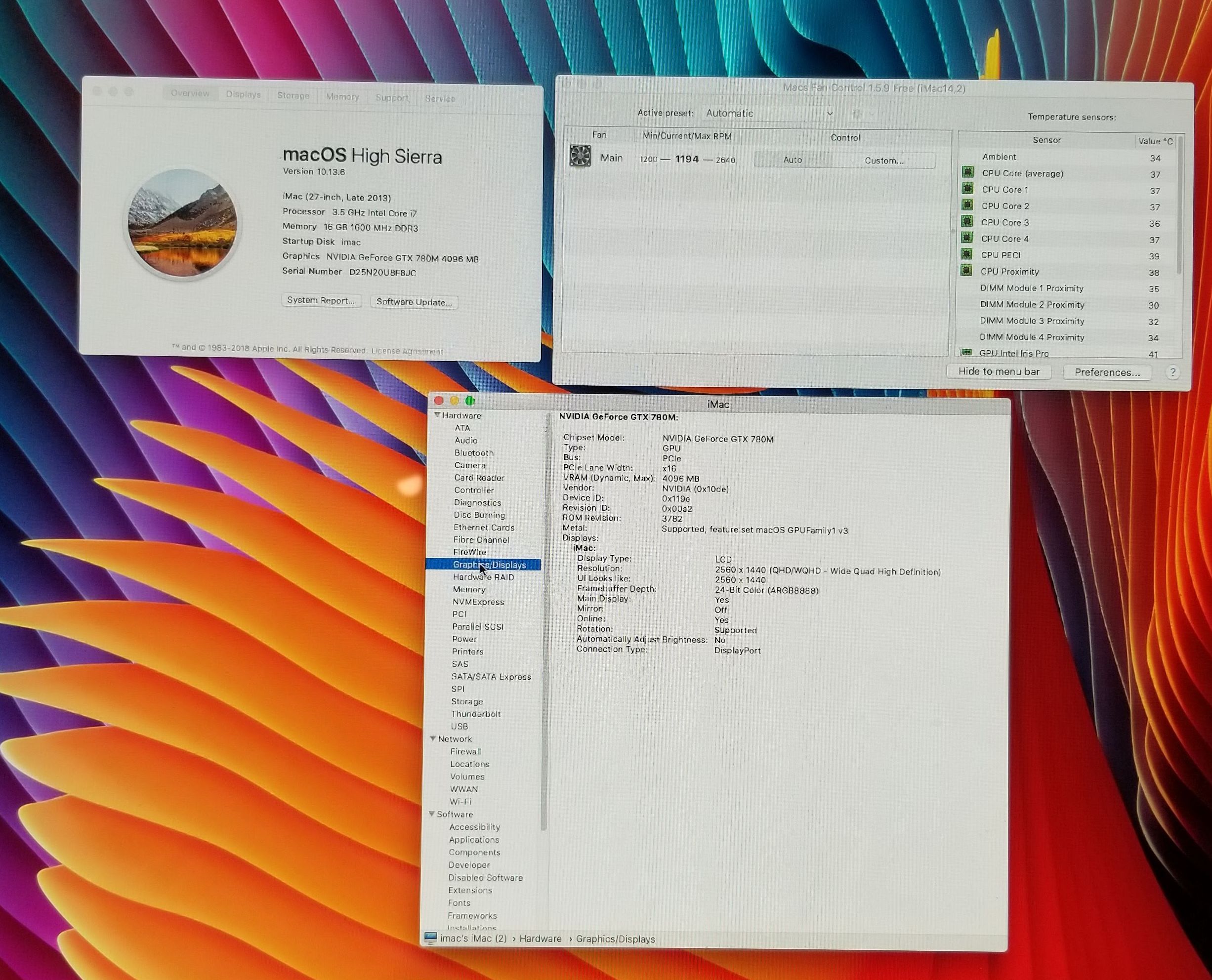Click the CPU PECI sensor chip icon
The height and width of the screenshot is (980, 1212).
pyautogui.click(x=967, y=254)
